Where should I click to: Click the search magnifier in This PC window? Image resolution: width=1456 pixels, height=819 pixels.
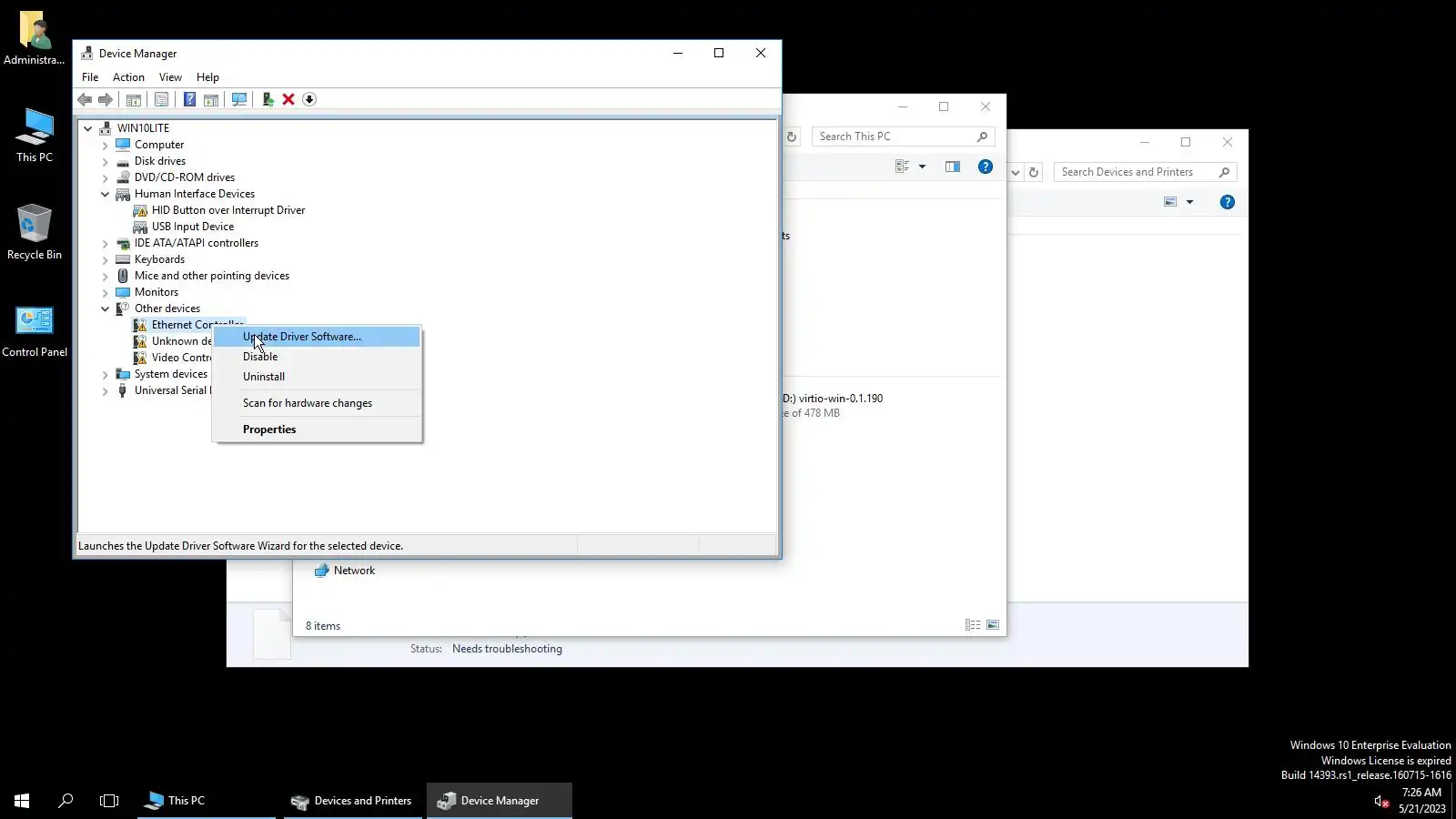pos(982,136)
